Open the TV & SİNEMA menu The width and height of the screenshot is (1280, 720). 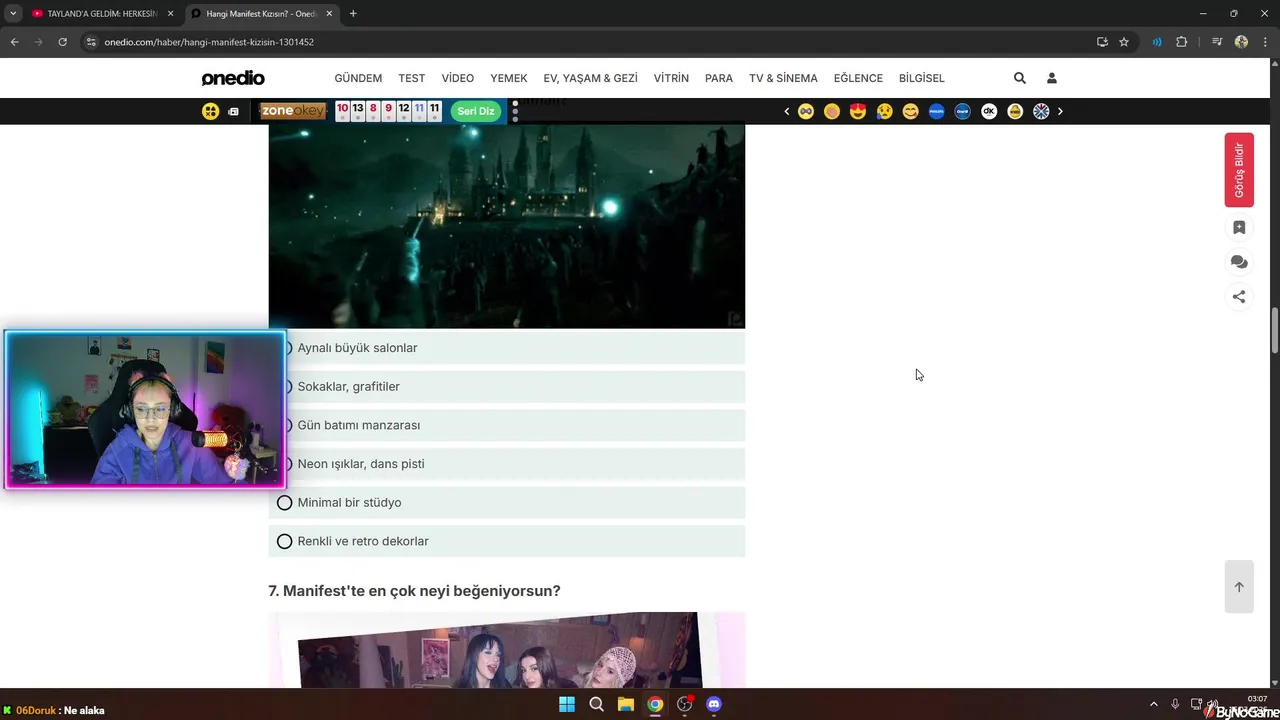point(783,78)
